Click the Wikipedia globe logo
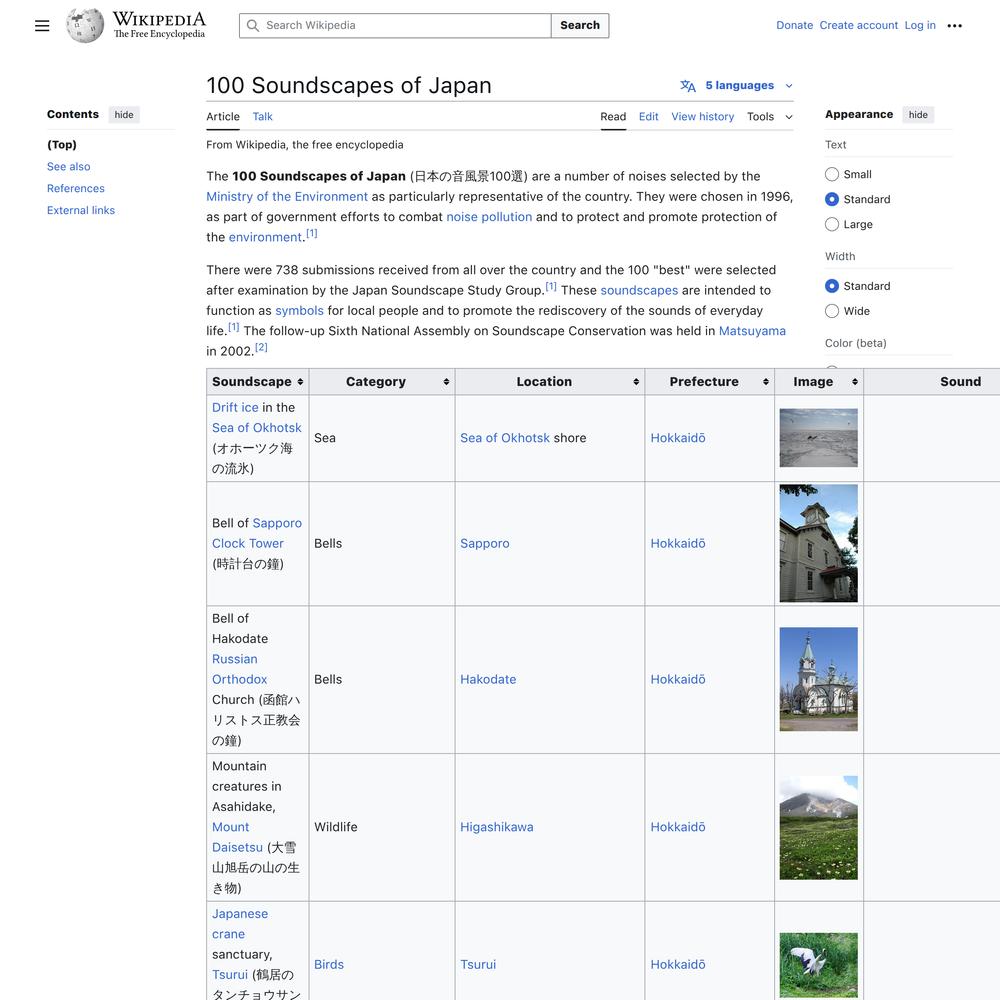Screen dimensions: 1000x1000 click(85, 26)
